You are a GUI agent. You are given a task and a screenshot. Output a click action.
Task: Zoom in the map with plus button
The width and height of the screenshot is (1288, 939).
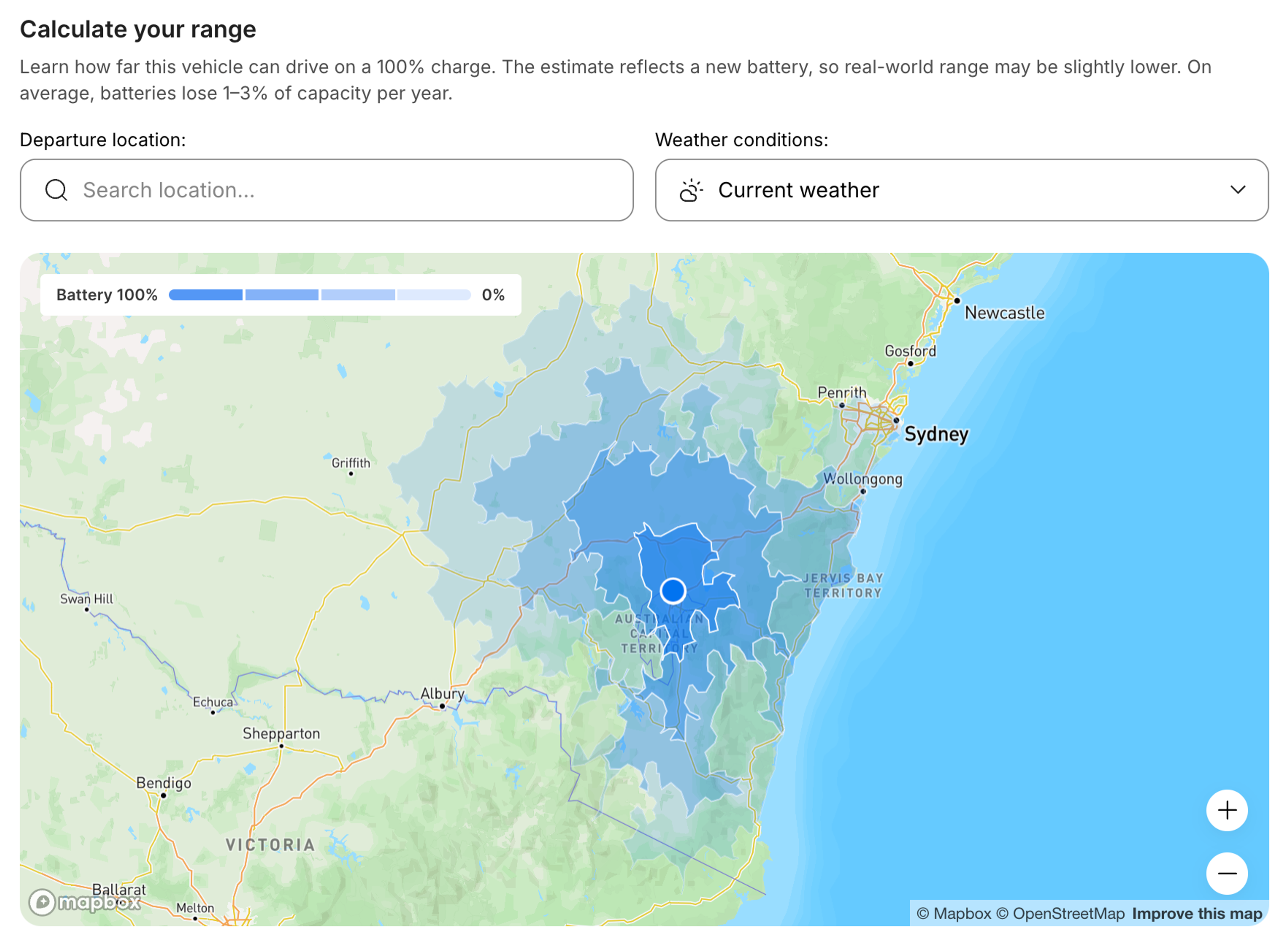coord(1227,811)
